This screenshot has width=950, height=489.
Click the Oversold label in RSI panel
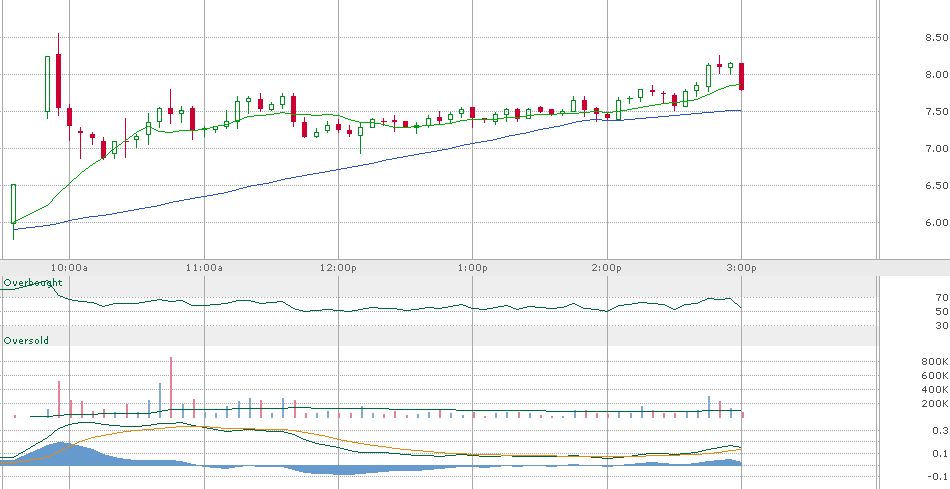26,341
